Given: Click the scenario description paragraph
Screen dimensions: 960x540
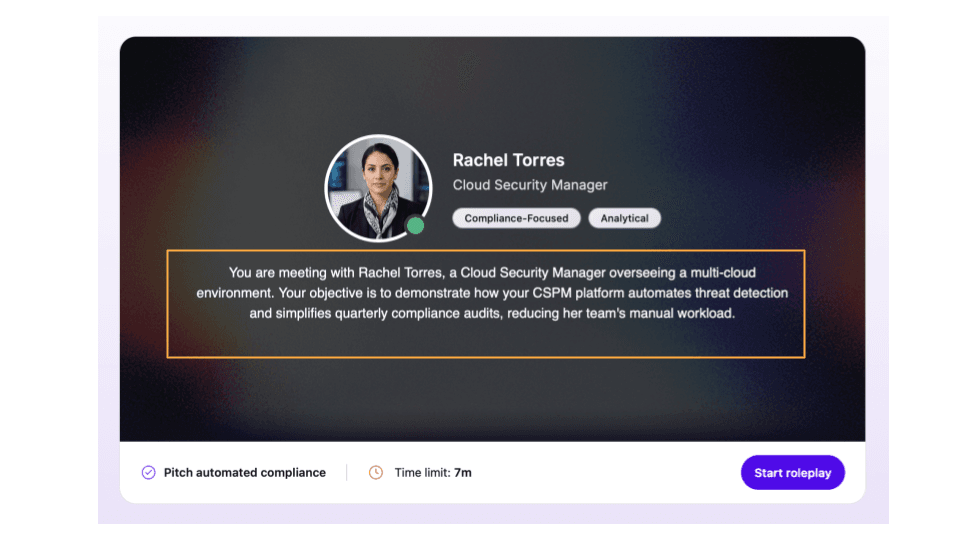Looking at the screenshot, I should pos(492,293).
